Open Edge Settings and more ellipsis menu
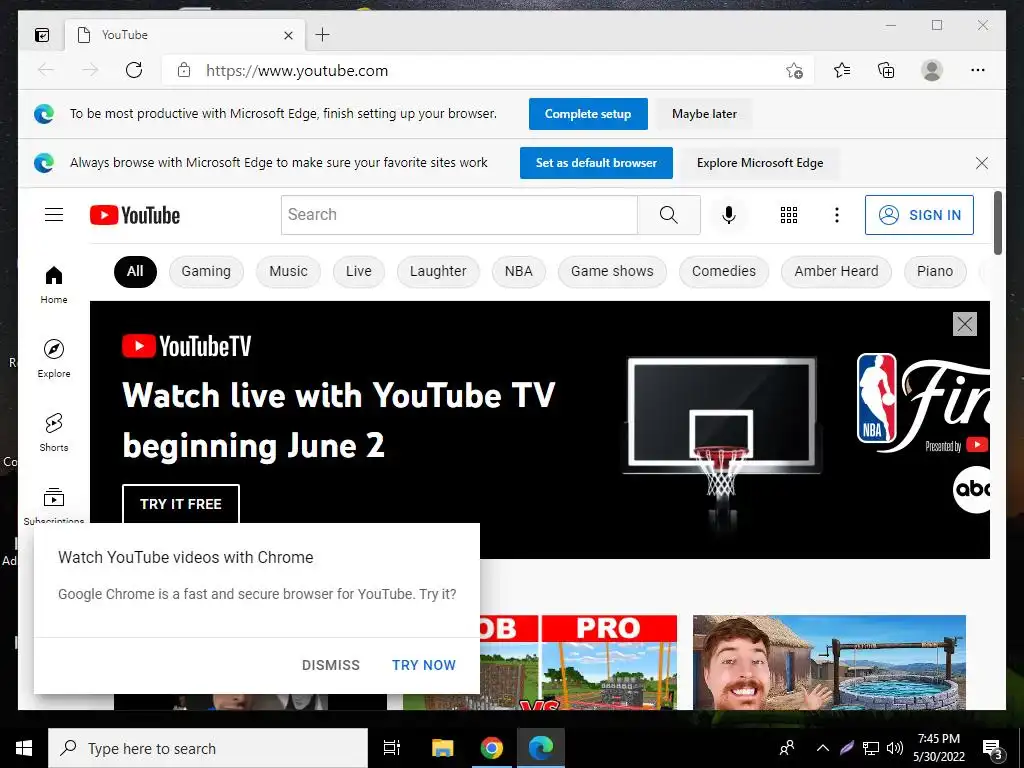Image resolution: width=1024 pixels, height=768 pixels. (978, 70)
